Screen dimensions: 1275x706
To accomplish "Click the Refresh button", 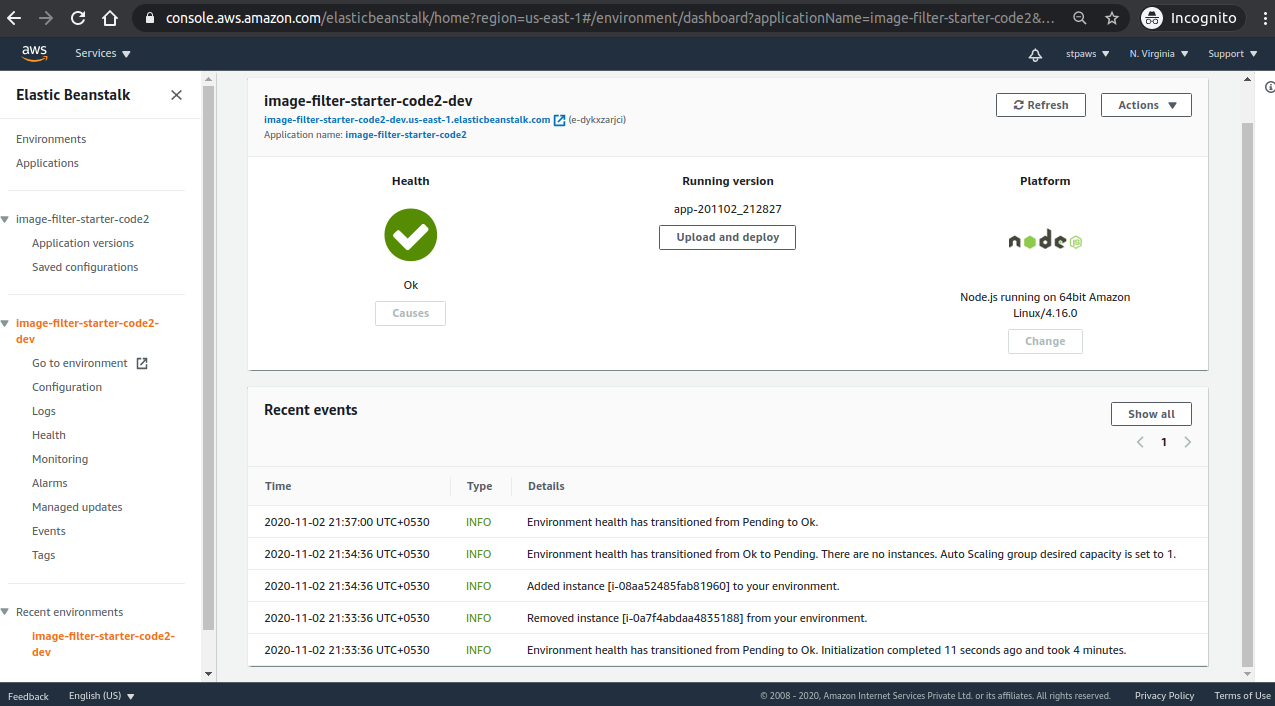I will tap(1041, 105).
